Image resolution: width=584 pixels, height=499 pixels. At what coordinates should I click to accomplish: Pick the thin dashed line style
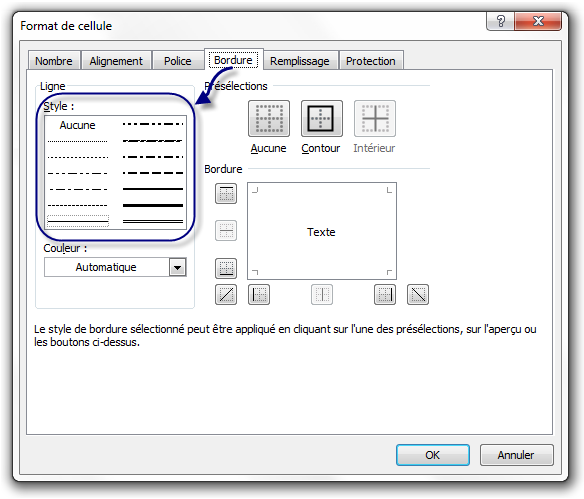pos(77,206)
